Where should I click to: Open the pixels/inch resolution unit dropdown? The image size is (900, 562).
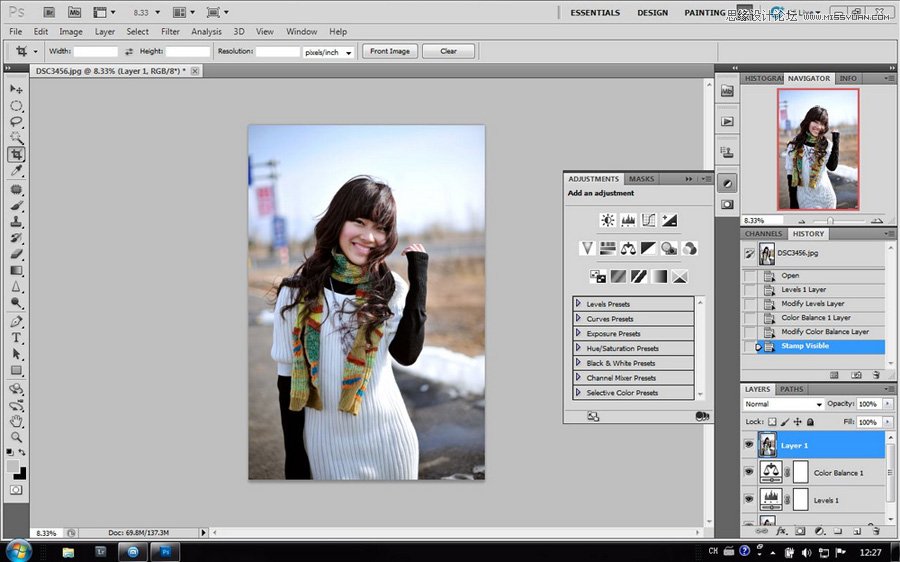pyautogui.click(x=329, y=52)
